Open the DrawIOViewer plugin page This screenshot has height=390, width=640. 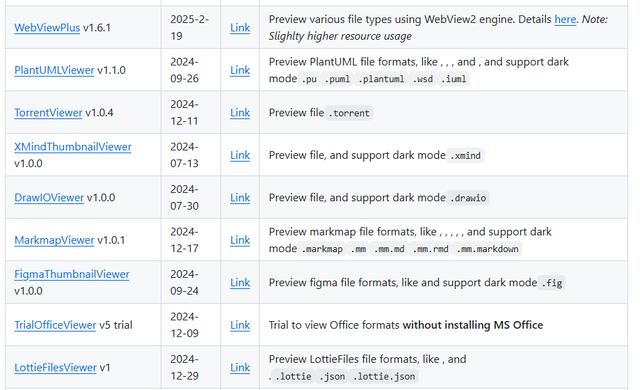pos(49,197)
